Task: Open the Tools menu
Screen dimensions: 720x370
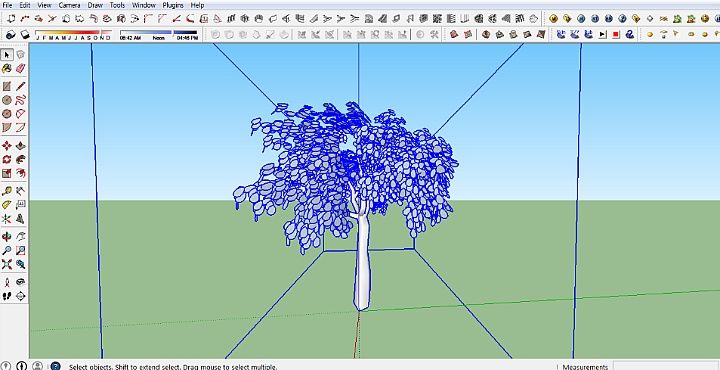Action: click(x=118, y=5)
